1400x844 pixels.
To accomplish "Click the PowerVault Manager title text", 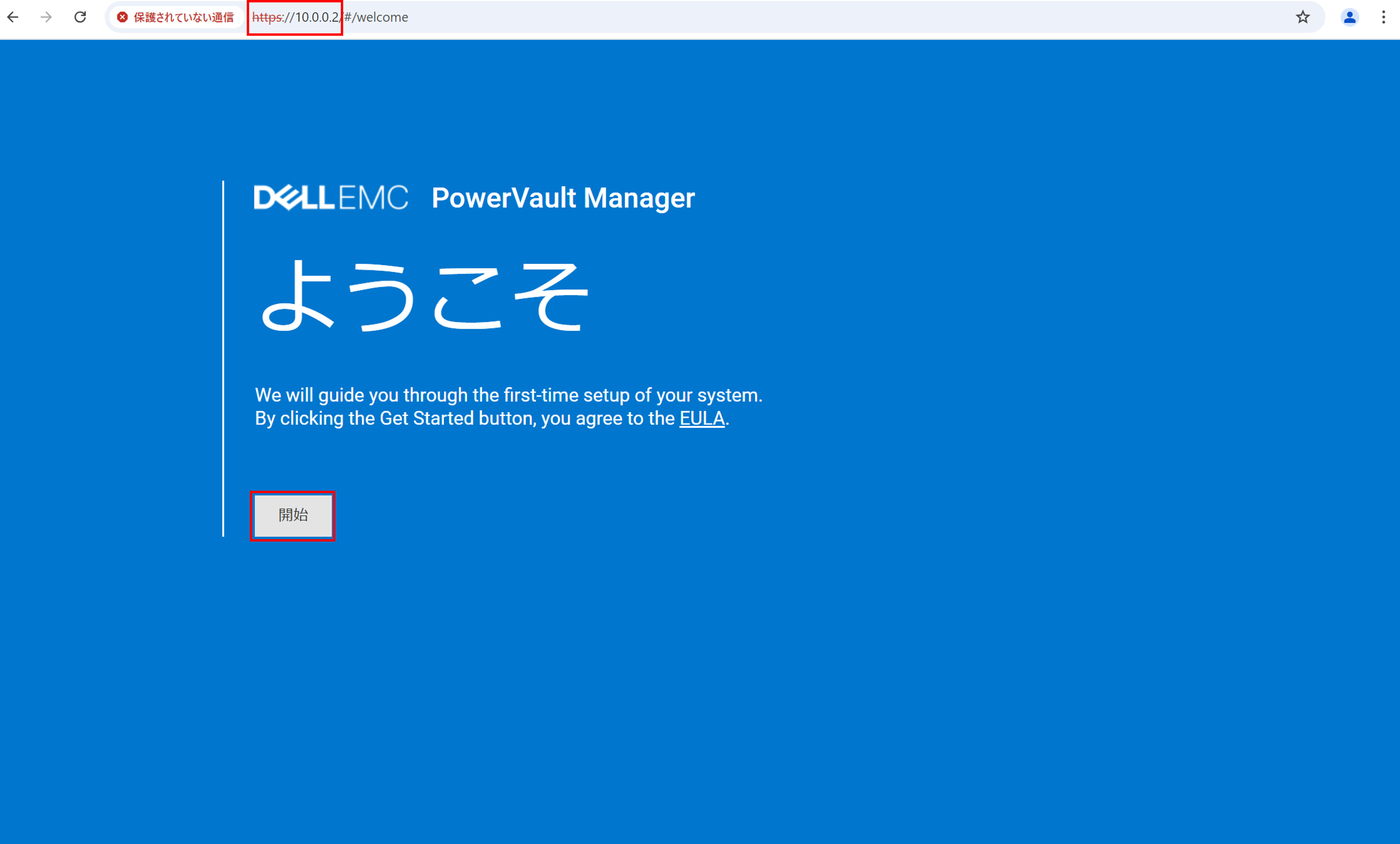I will 563,198.
